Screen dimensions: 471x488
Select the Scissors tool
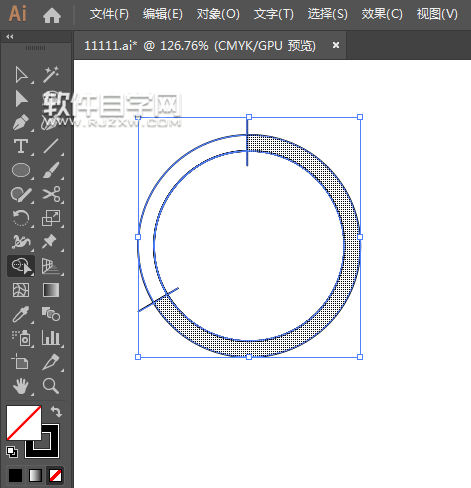coord(51,194)
